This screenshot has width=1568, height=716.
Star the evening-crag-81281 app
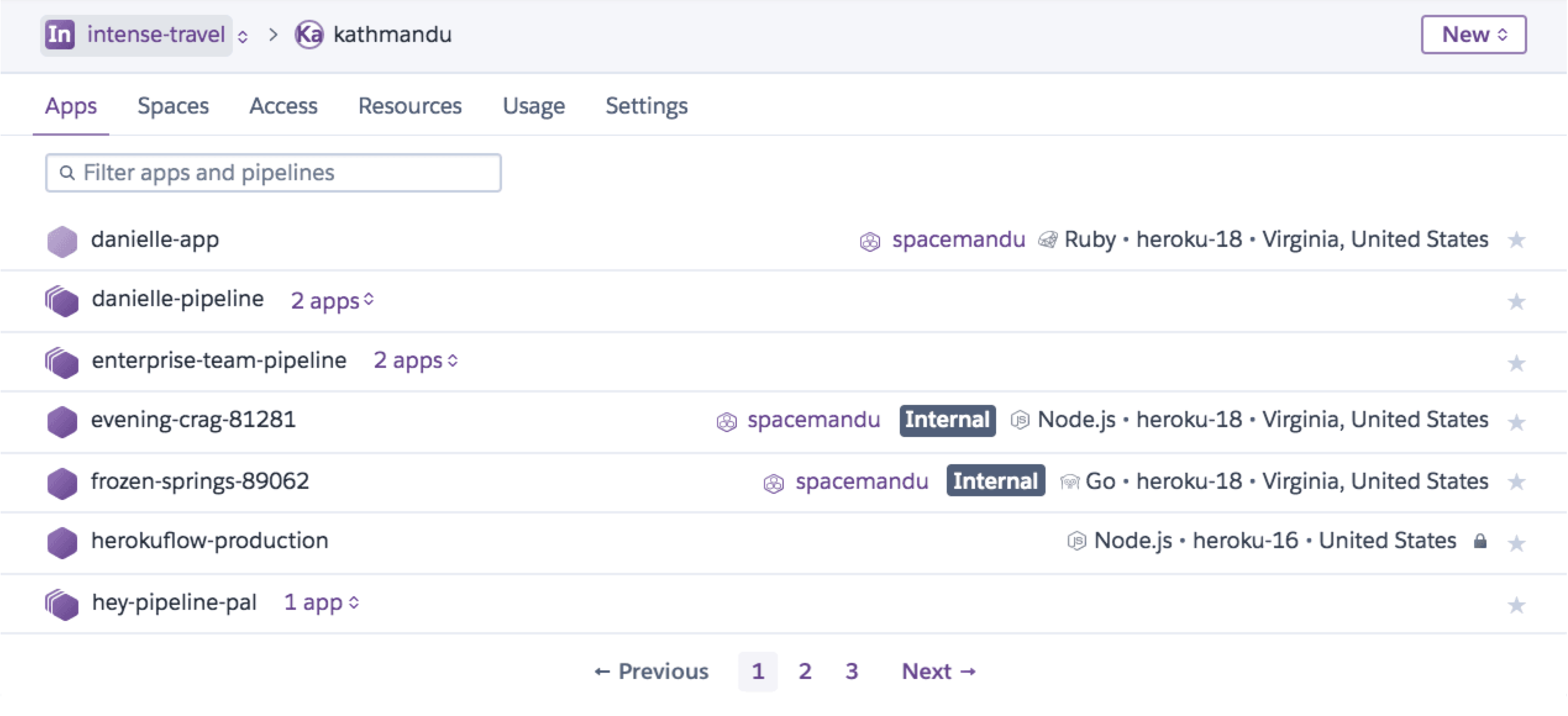point(1516,423)
